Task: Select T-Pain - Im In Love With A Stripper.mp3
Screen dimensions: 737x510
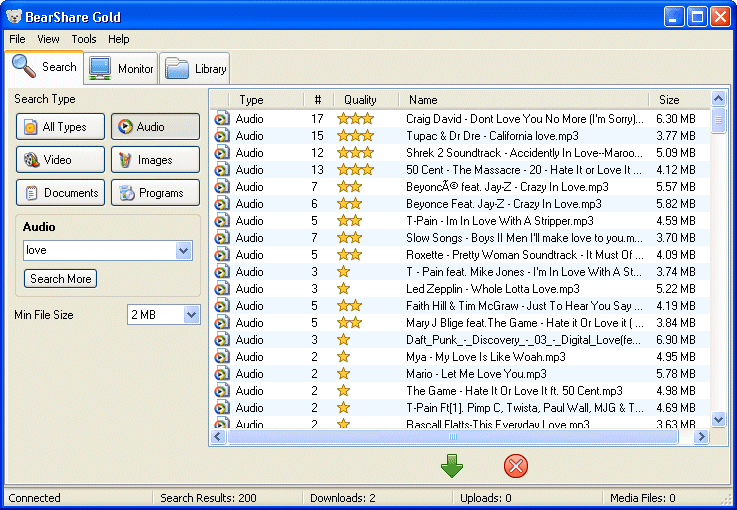Action: point(500,221)
